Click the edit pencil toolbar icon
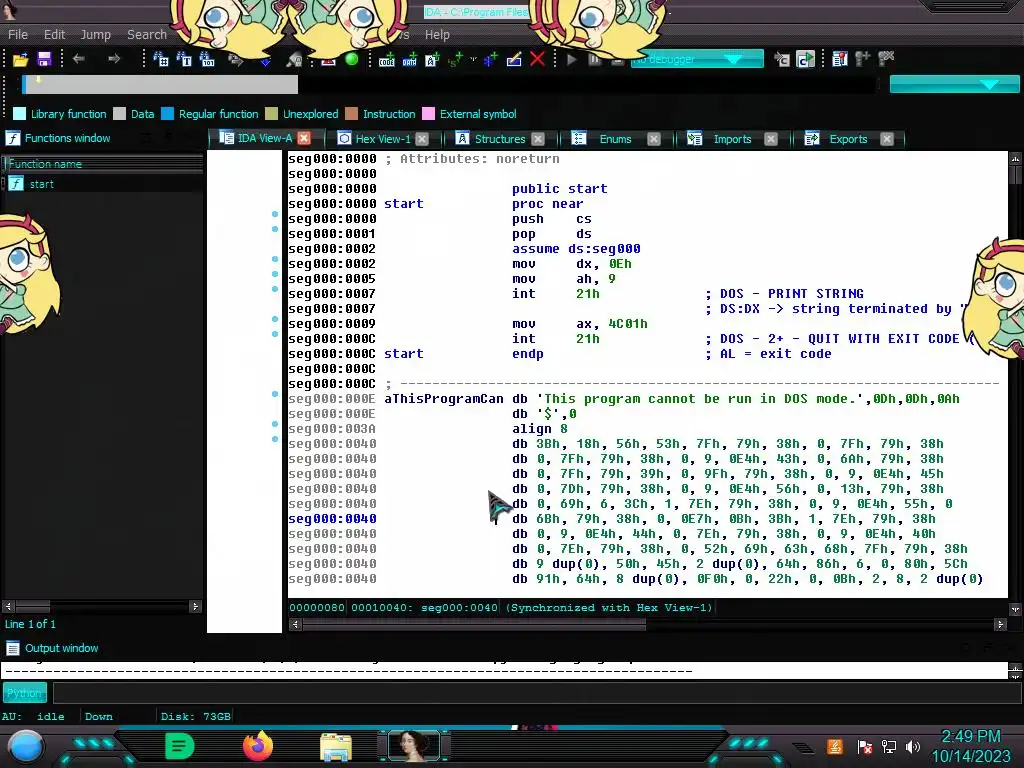 point(514,59)
